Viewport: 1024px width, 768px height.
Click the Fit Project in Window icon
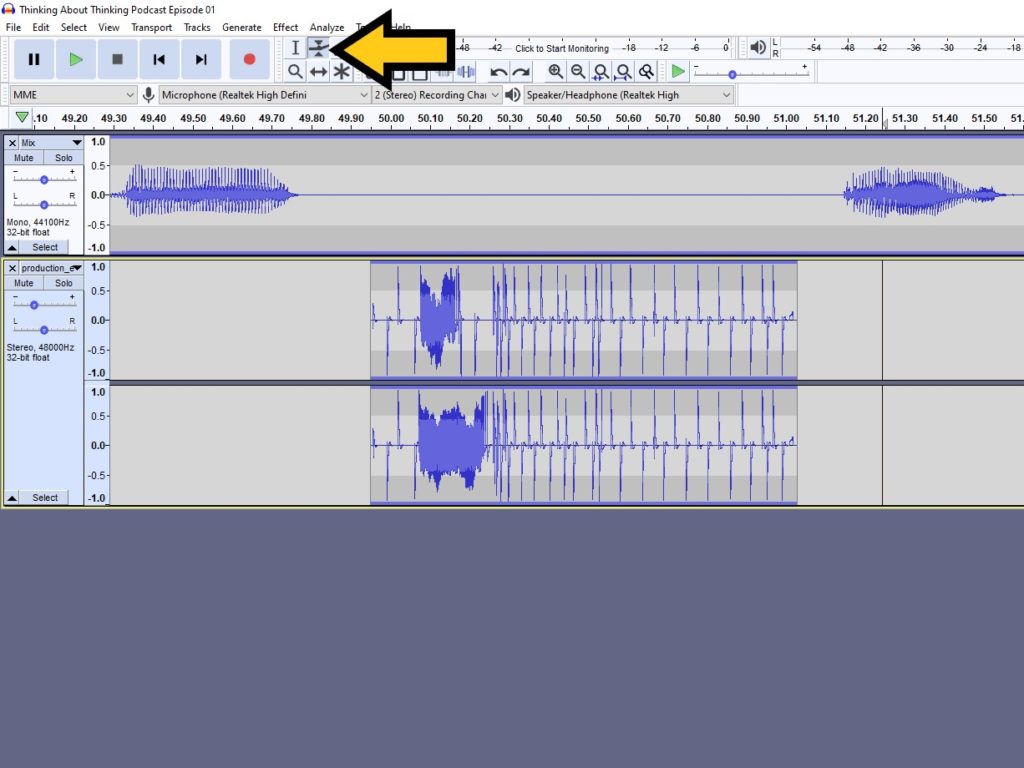(x=623, y=71)
